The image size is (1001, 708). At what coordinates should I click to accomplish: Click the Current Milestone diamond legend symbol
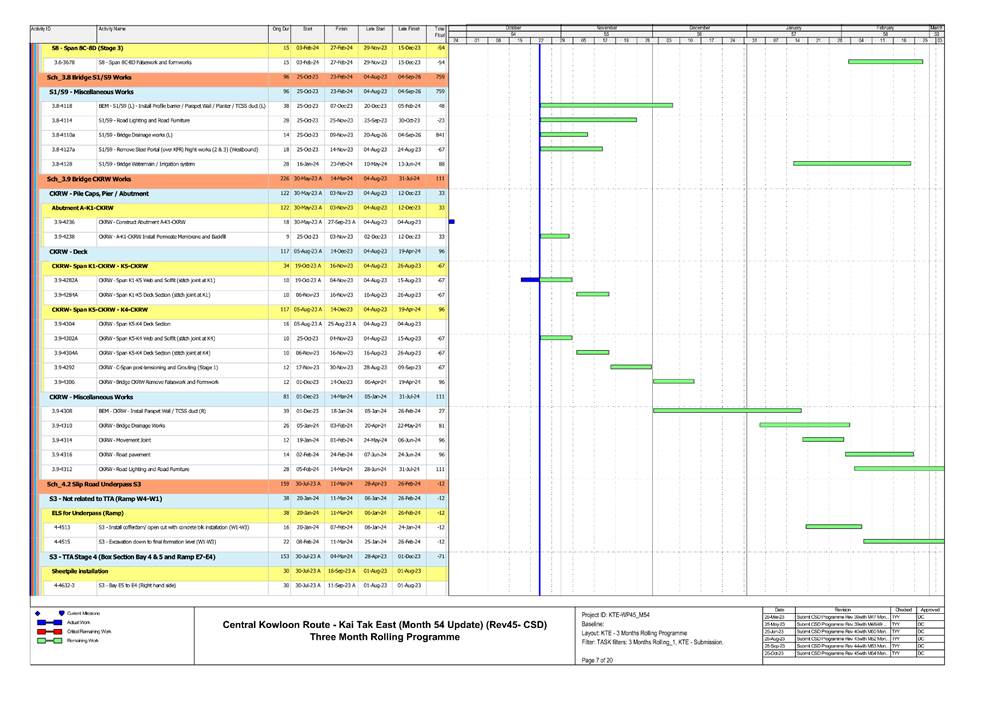(x=37, y=612)
